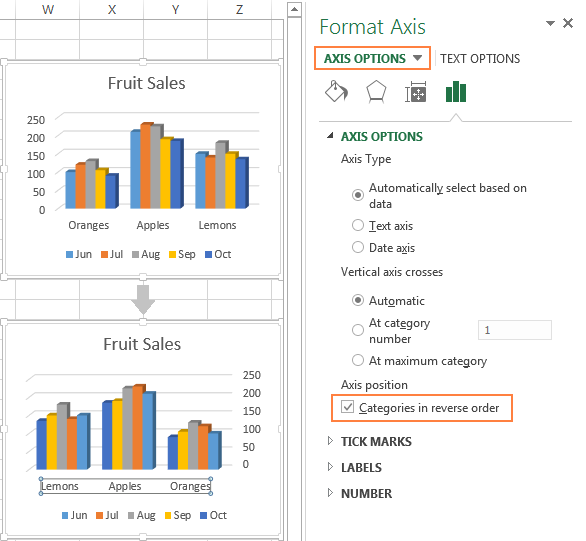This screenshot has height=541, width=586.
Task: Select Oct legend entry in bottom chart
Action: point(213,515)
